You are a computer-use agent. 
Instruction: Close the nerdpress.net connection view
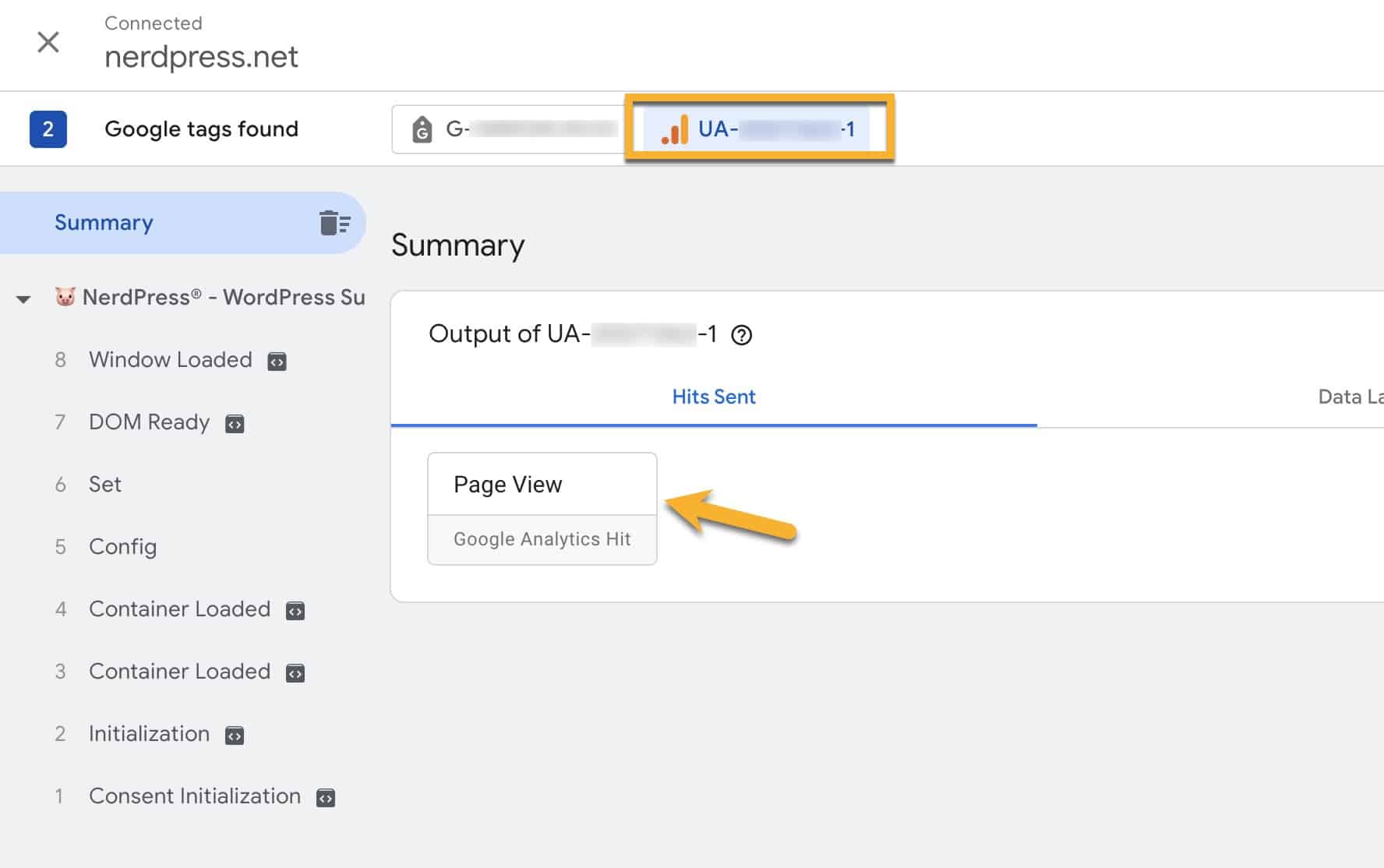(x=48, y=43)
